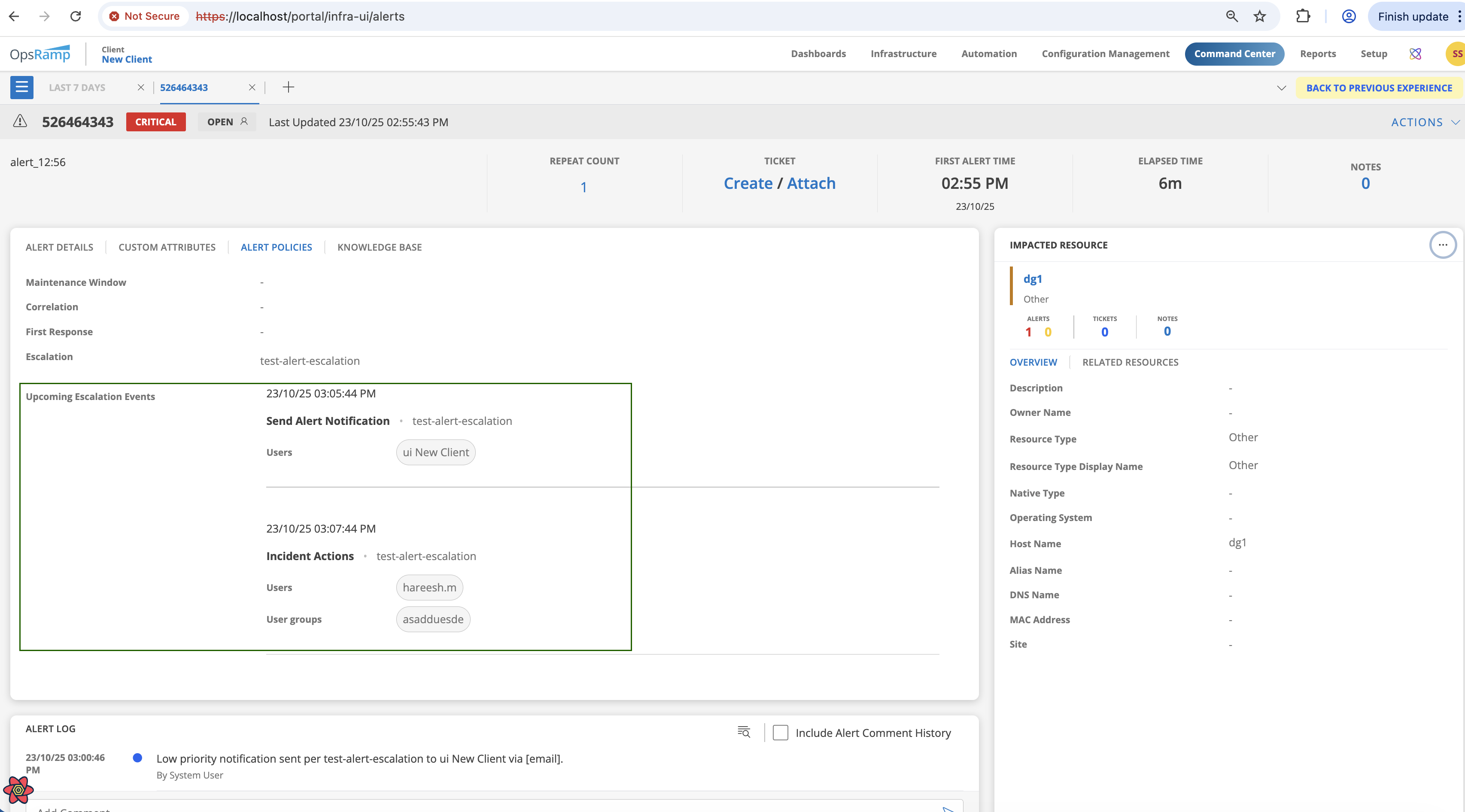Bookmark the page with the star icon
Screen dimensions: 1465x812
1260,16
